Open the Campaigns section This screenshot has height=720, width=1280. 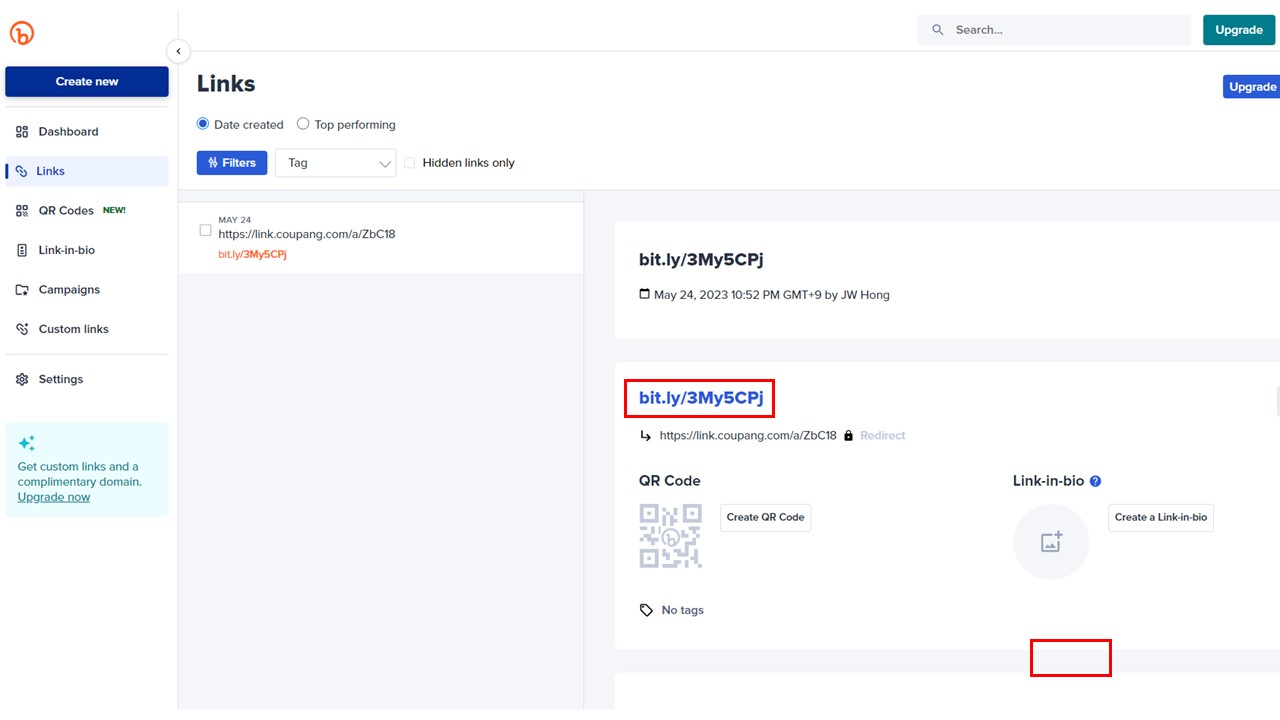(x=87, y=290)
